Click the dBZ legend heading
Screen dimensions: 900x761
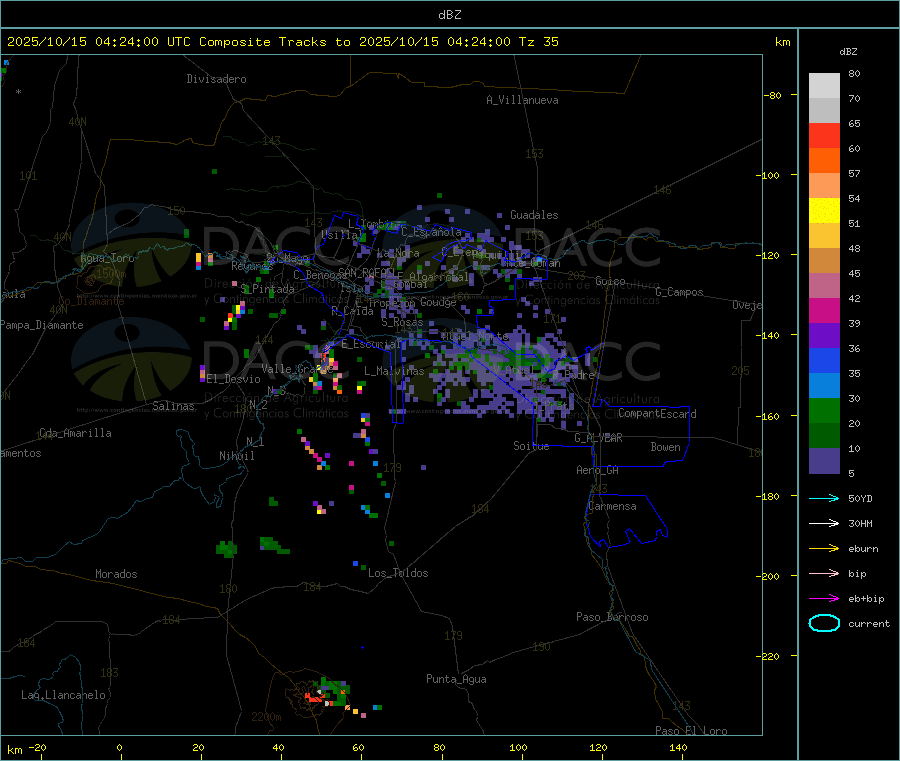(x=848, y=52)
